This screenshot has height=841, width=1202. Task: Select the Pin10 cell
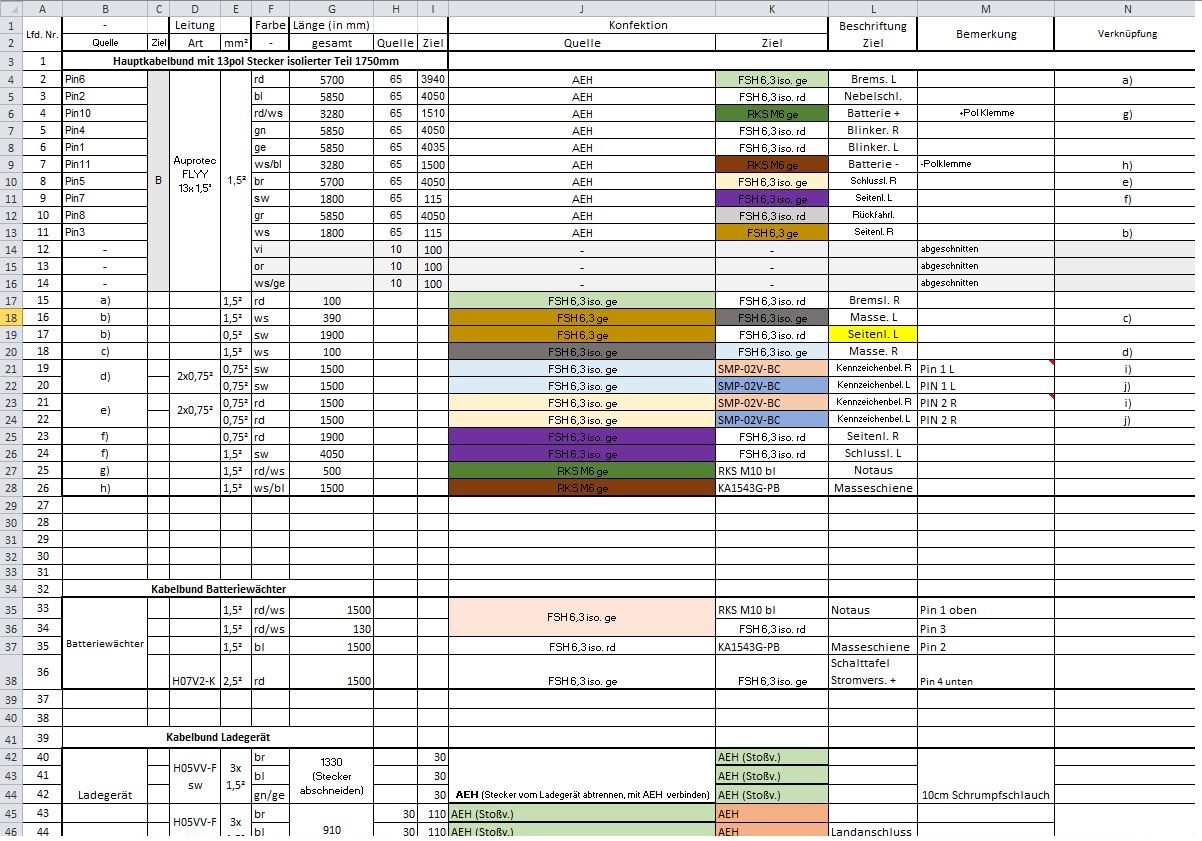click(104, 113)
